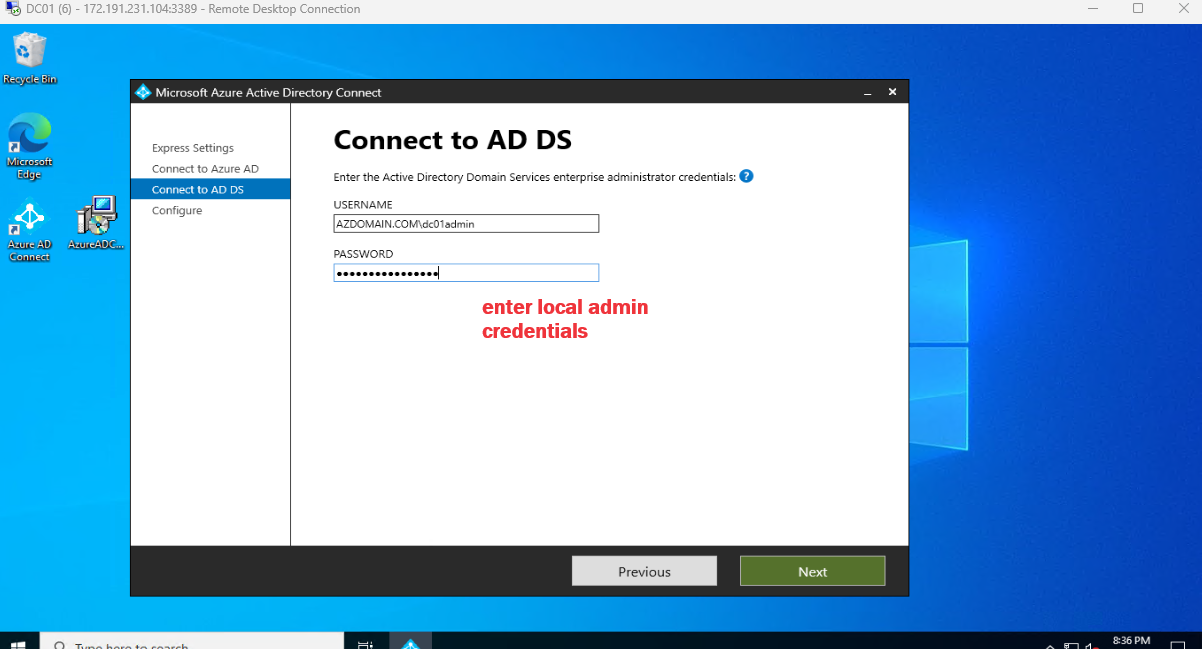Maximize the Remote Desktop Connection window
The height and width of the screenshot is (649, 1202).
(x=1138, y=9)
